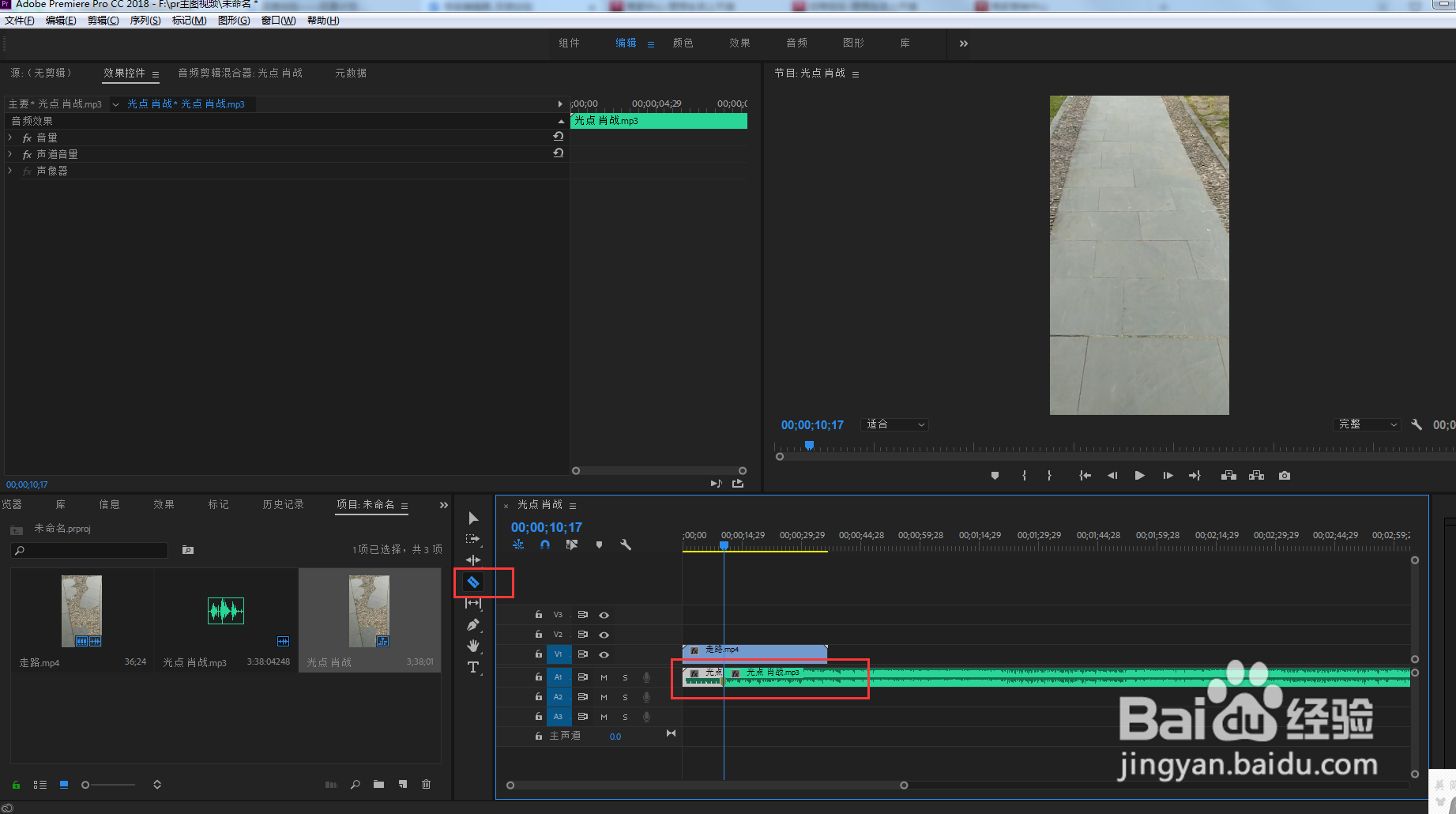The width and height of the screenshot is (1456, 814).
Task: Step forward one frame
Action: [x=1168, y=476]
